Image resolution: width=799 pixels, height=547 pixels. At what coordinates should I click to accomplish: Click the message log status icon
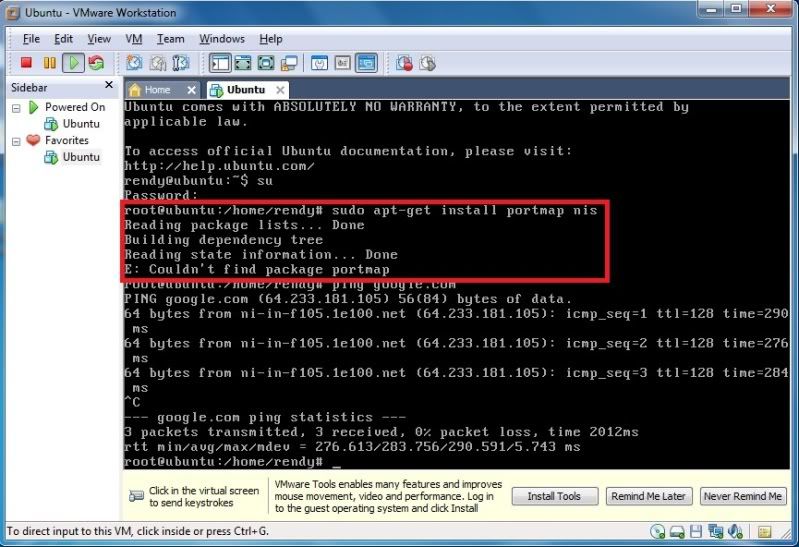pyautogui.click(x=764, y=532)
